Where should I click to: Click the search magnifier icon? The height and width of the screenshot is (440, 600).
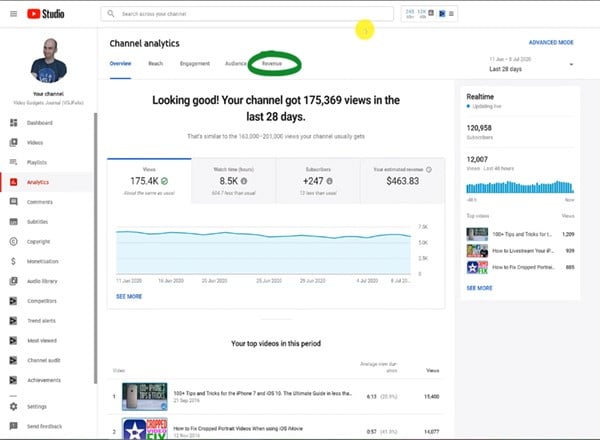(111, 14)
